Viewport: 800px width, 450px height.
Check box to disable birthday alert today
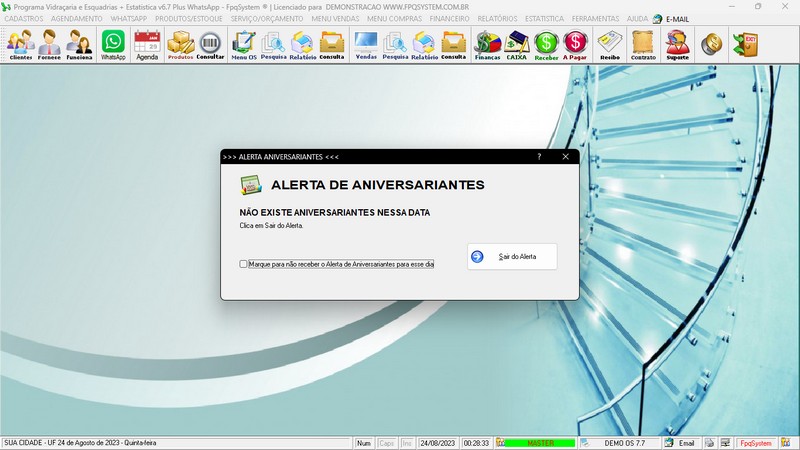pyautogui.click(x=243, y=264)
